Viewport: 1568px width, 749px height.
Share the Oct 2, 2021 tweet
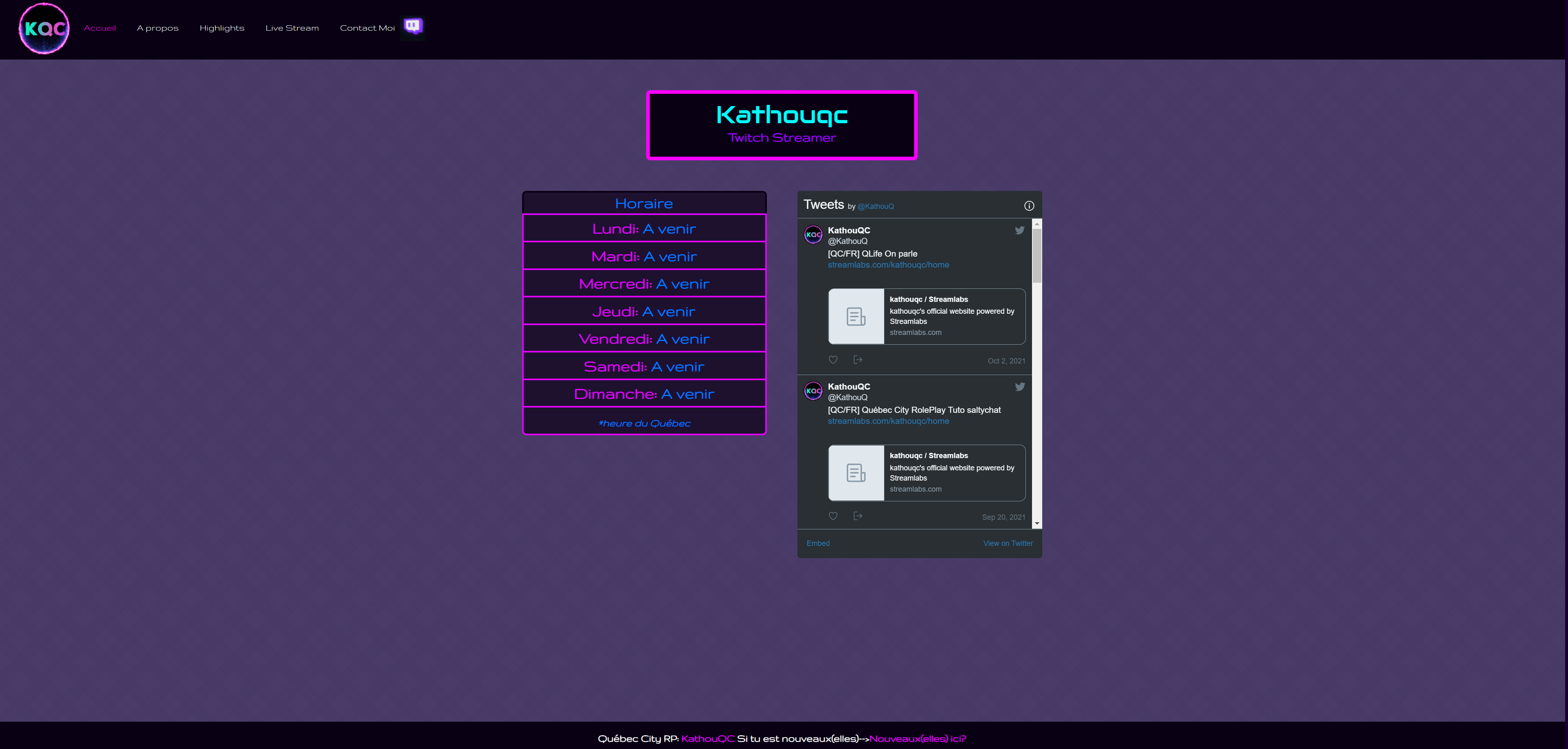(858, 360)
